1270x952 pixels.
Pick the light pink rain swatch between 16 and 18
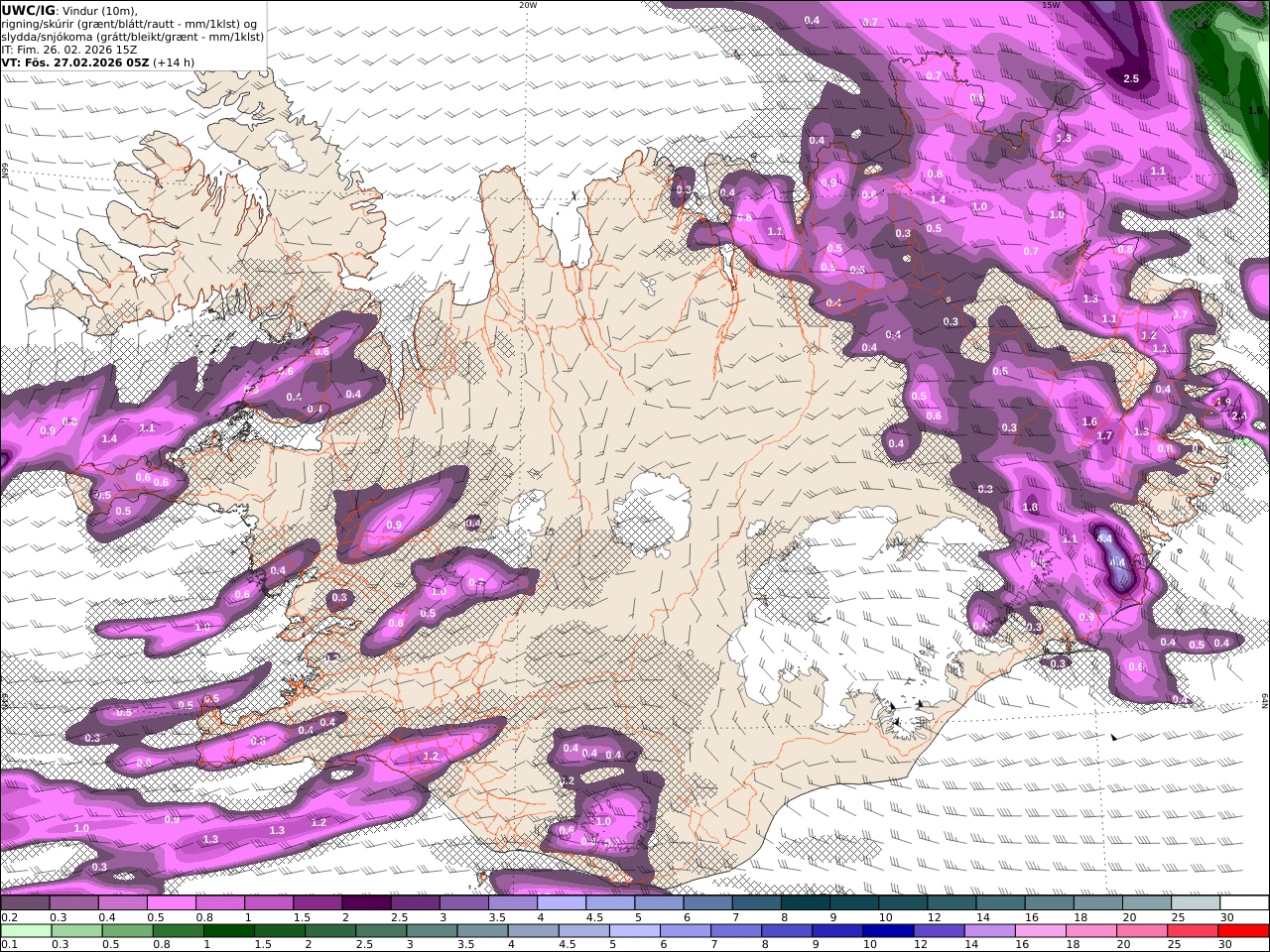pyautogui.click(x=1042, y=931)
